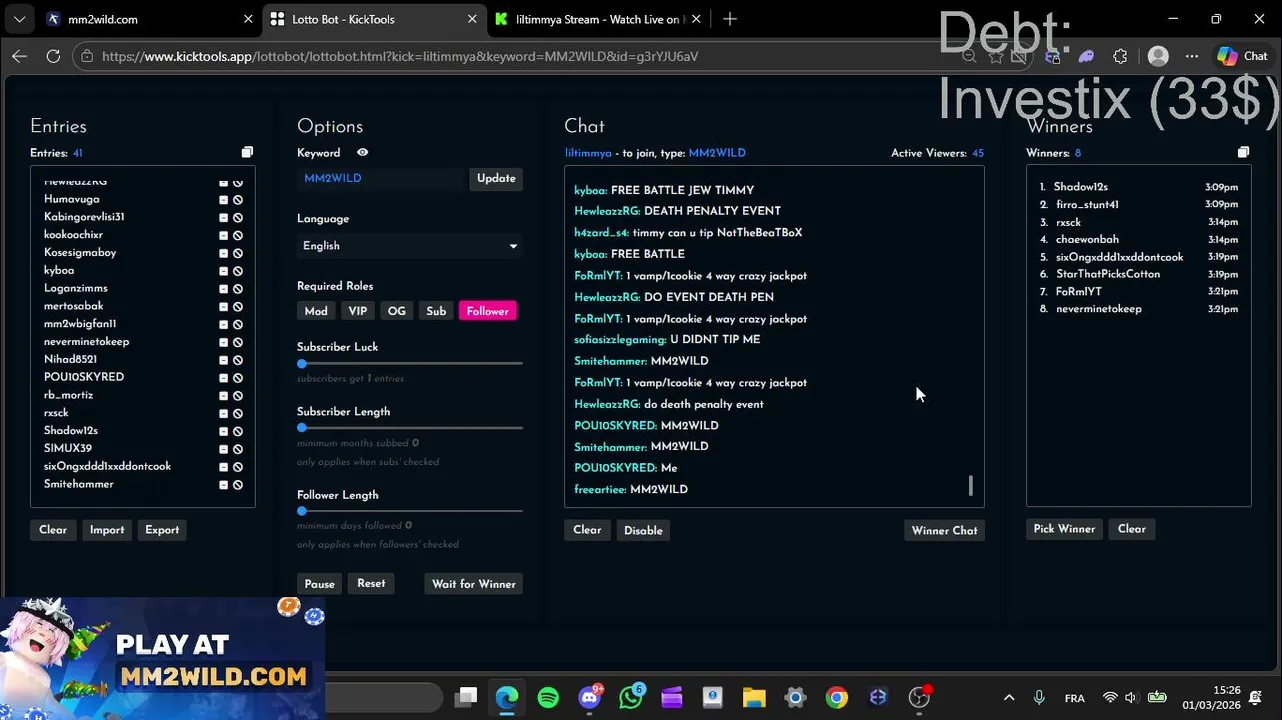Image resolution: width=1282 pixels, height=720 pixels.
Task: Open Edge settings and more menu
Action: (1191, 56)
